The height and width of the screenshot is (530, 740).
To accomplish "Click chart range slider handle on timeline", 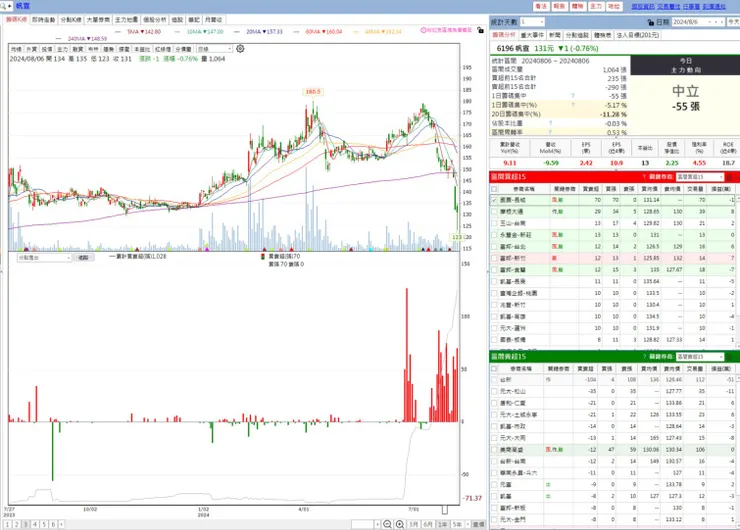I will [445, 510].
